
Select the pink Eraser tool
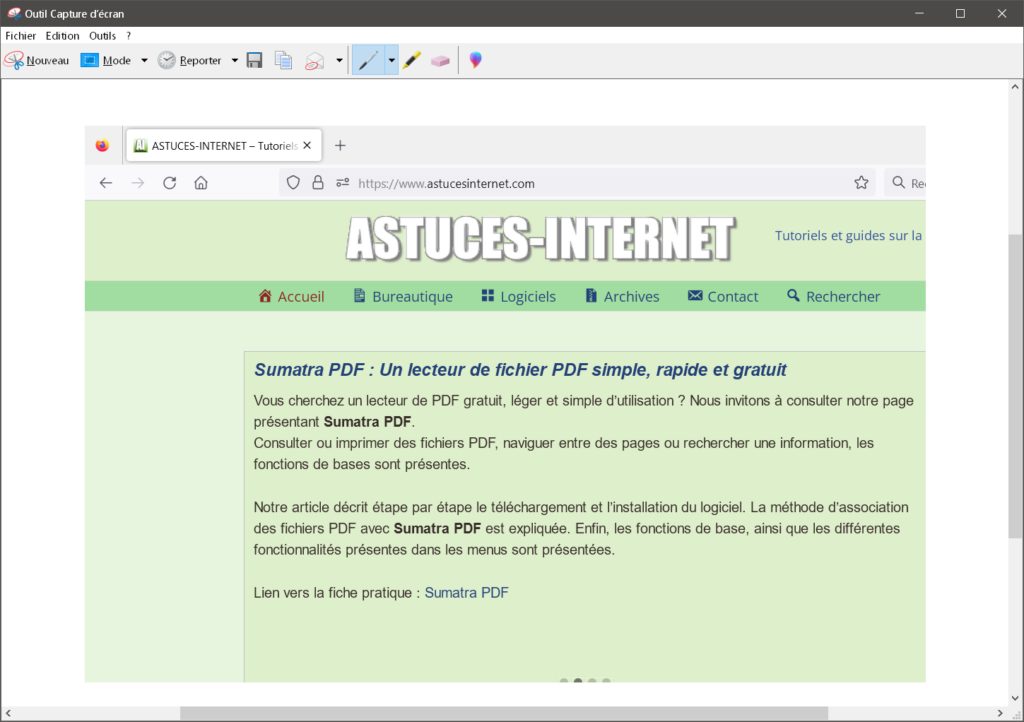440,60
